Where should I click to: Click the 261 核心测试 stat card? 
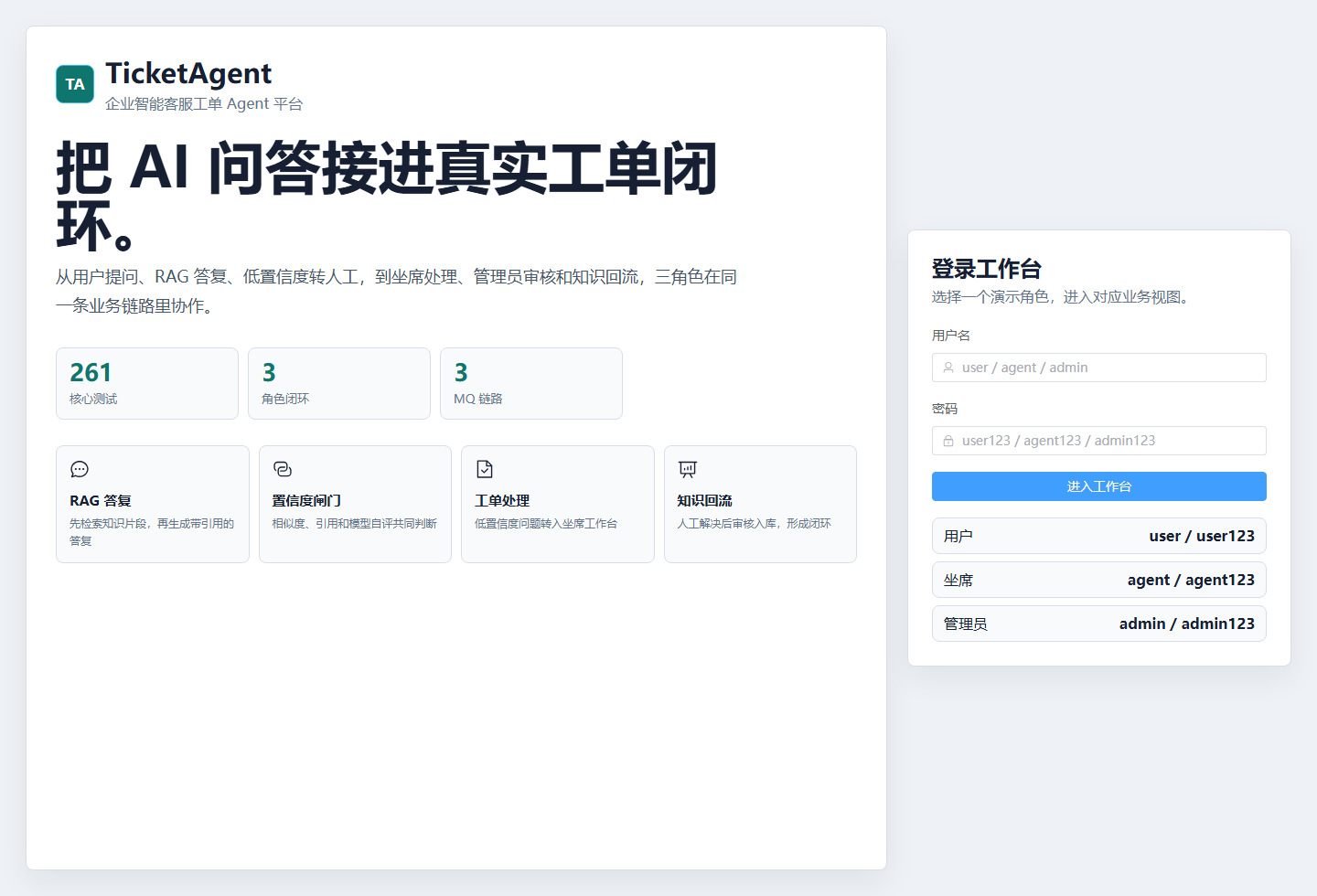[147, 383]
